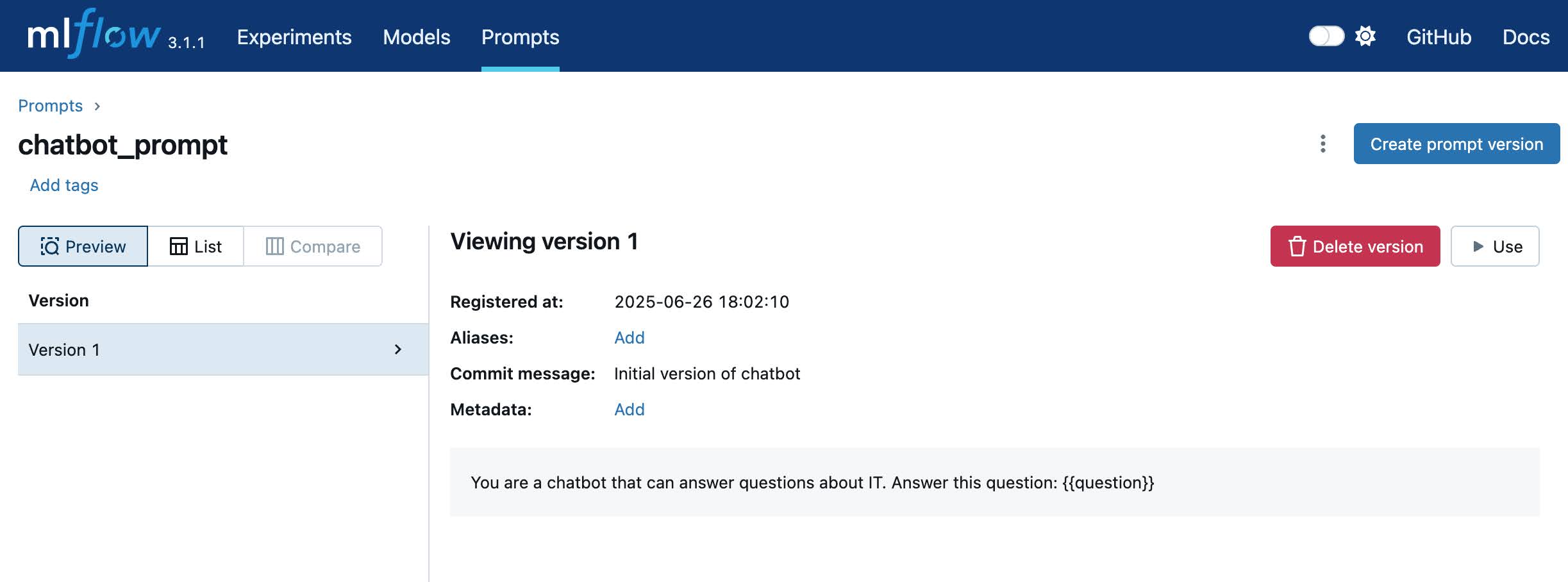Click the prompt template text box
Viewport: 1568px width, 582px height.
click(994, 483)
